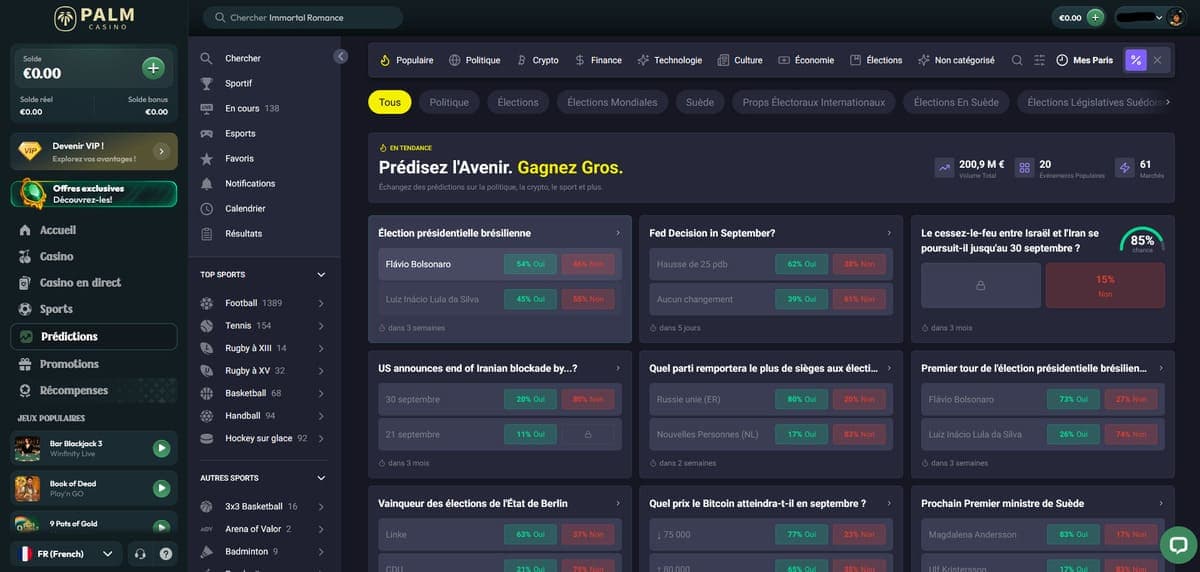Open filter sliders icon in category bar
This screenshot has width=1200, height=572.
pos(1040,60)
